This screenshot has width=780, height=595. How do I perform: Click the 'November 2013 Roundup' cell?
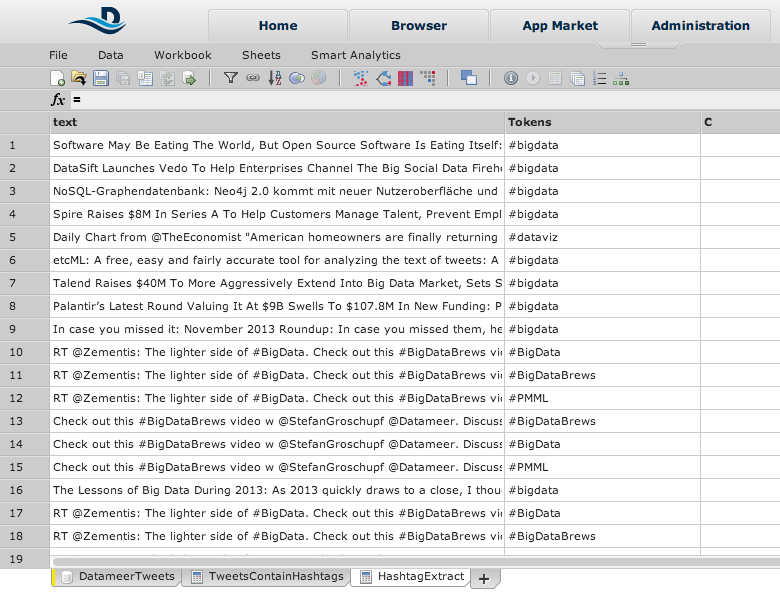click(x=277, y=329)
